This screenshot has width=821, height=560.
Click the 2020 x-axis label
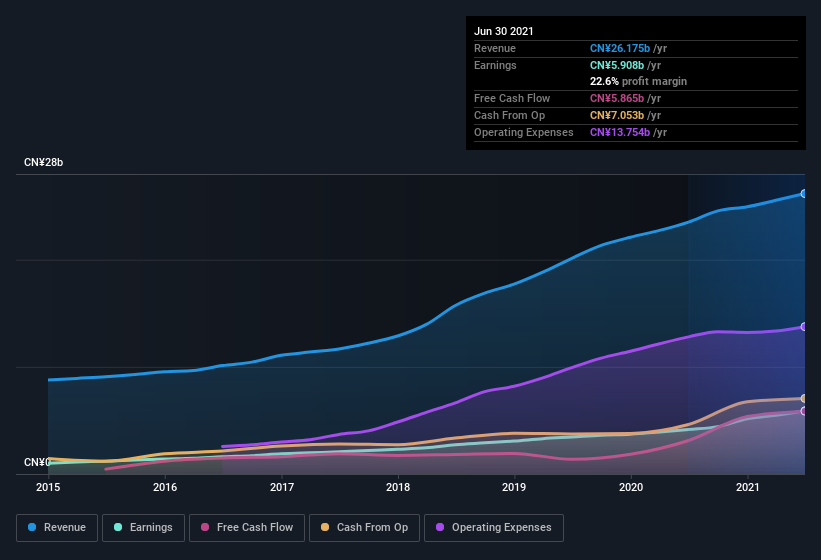631,487
